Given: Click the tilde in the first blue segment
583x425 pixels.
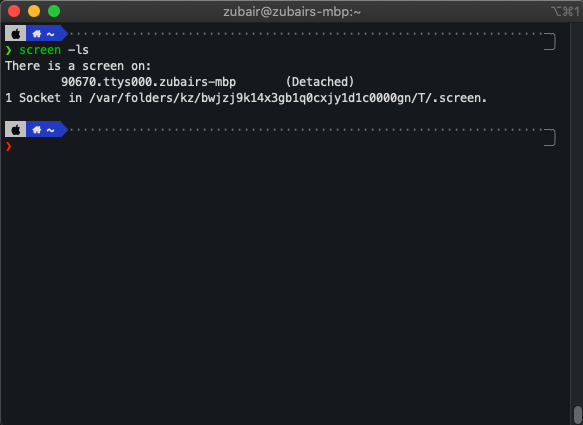Looking at the screenshot, I should [51, 34].
